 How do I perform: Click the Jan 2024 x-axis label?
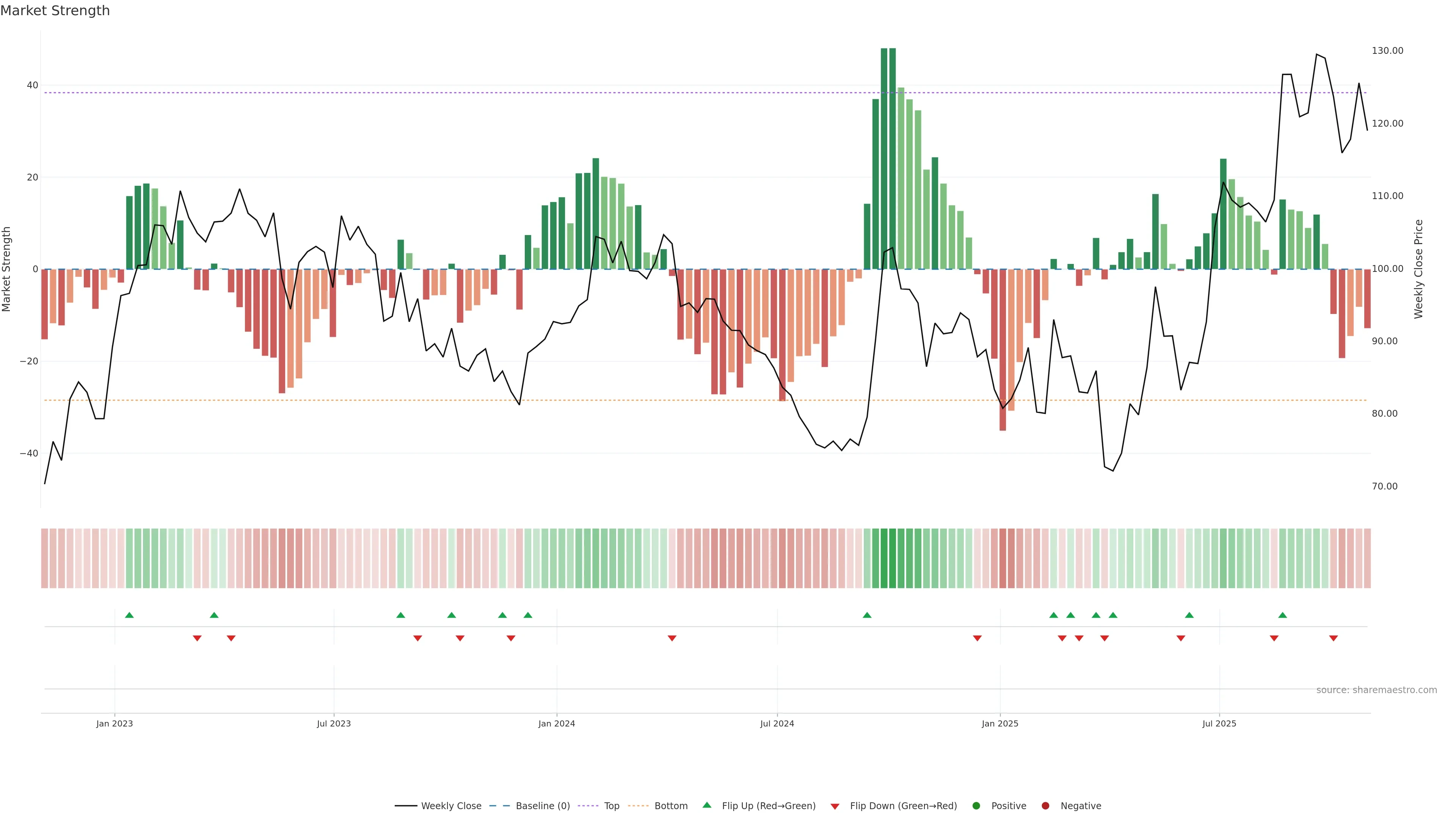click(556, 723)
